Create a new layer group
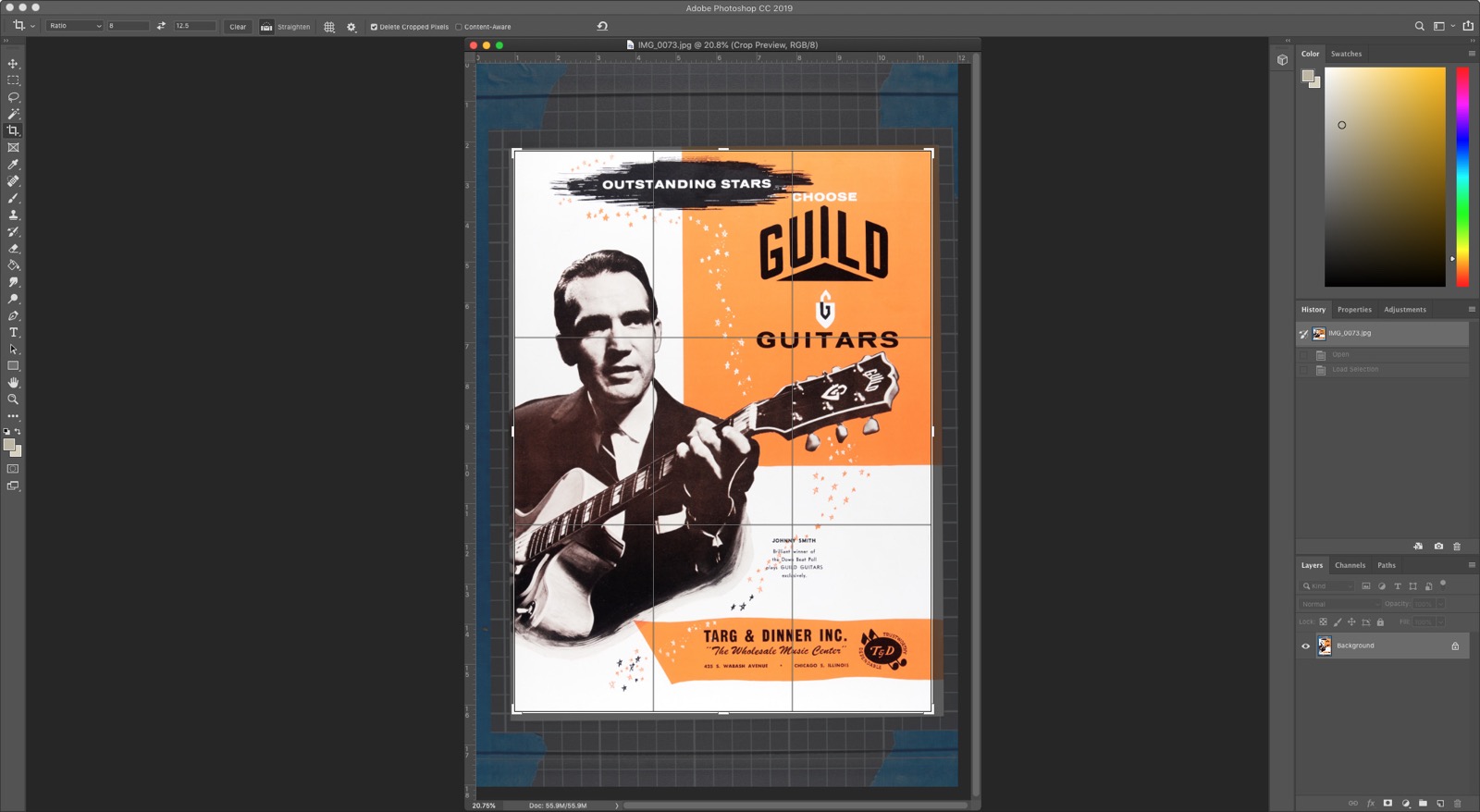The height and width of the screenshot is (812, 1480). pos(1423,803)
